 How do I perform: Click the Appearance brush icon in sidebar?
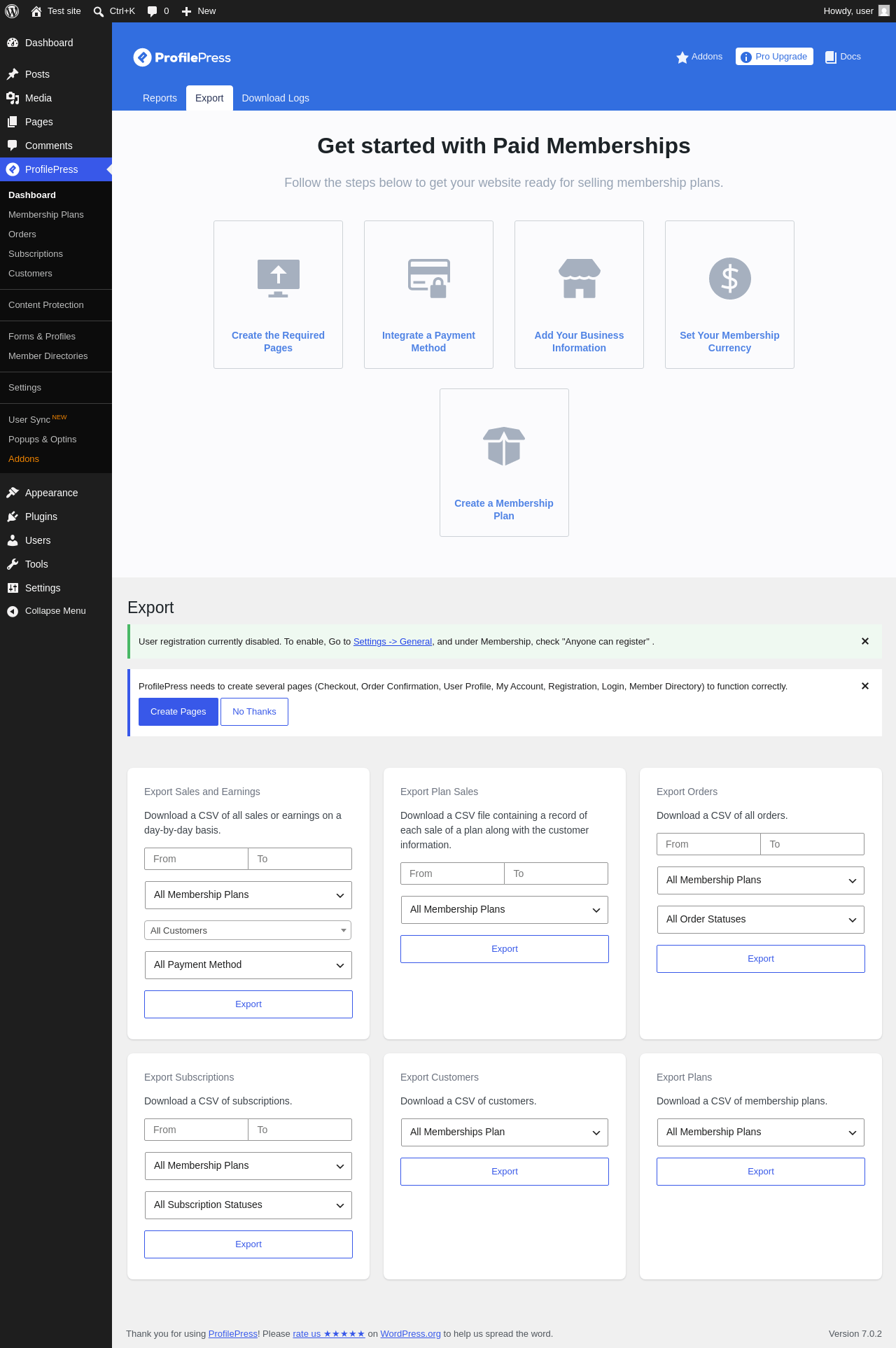[x=13, y=493]
